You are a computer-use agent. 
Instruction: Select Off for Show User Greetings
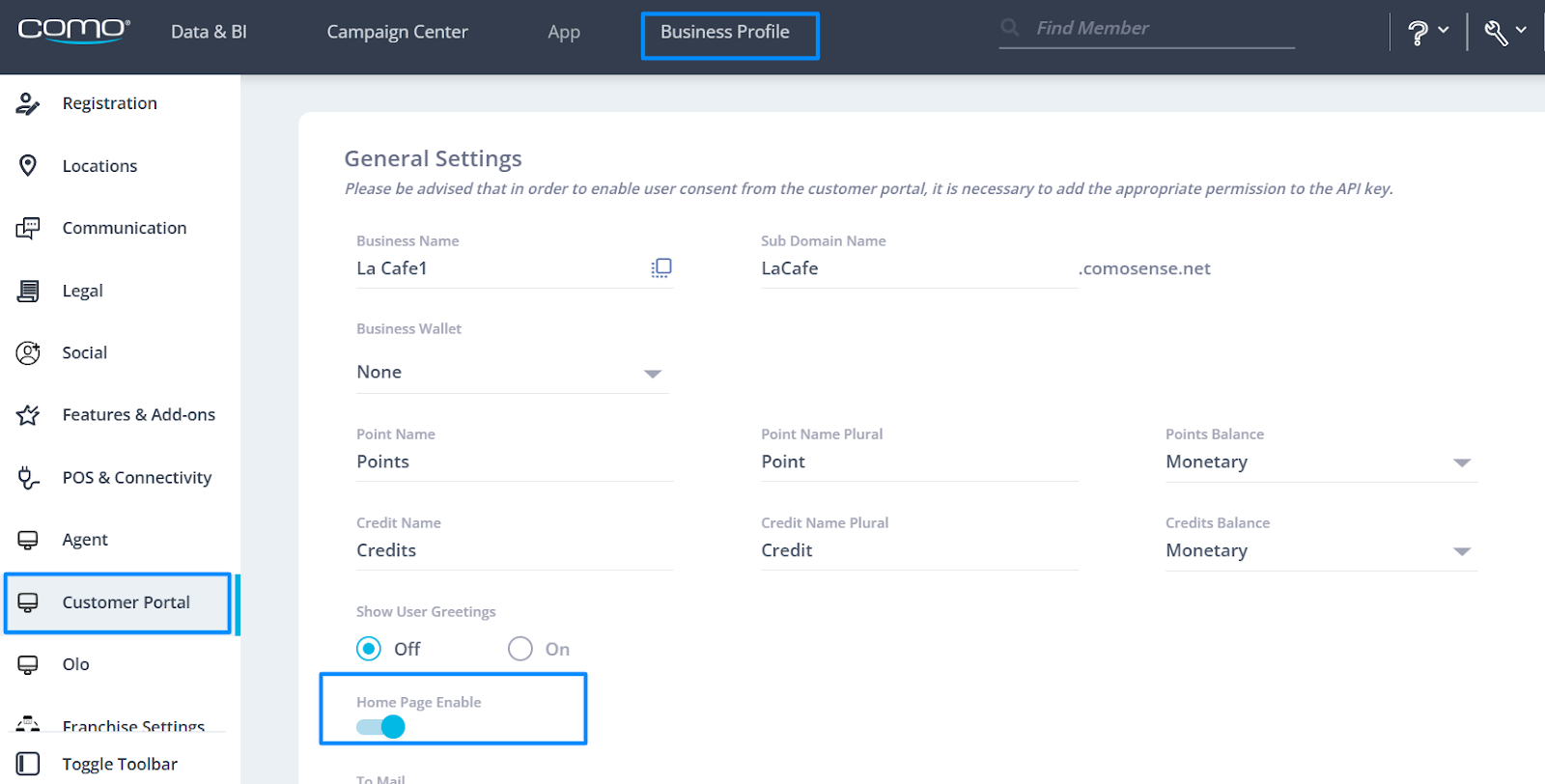click(369, 649)
